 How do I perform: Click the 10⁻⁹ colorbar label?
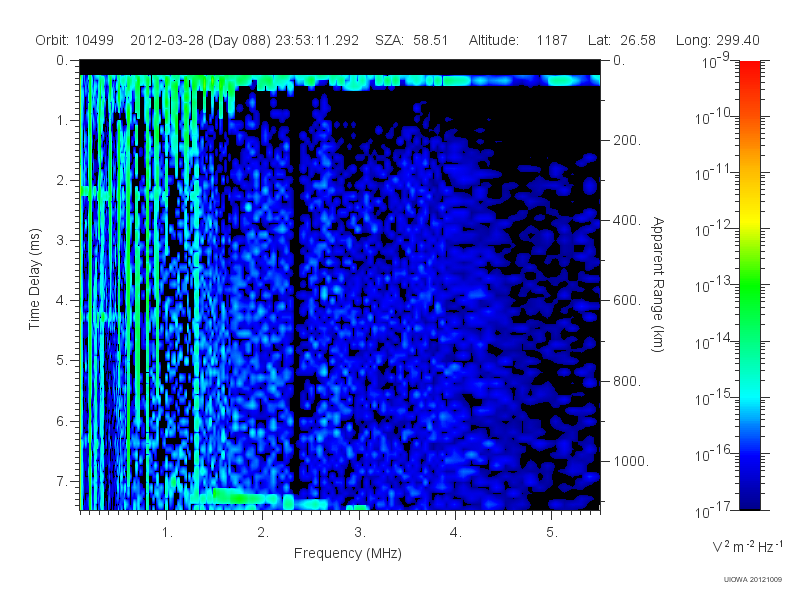[x=716, y=61]
